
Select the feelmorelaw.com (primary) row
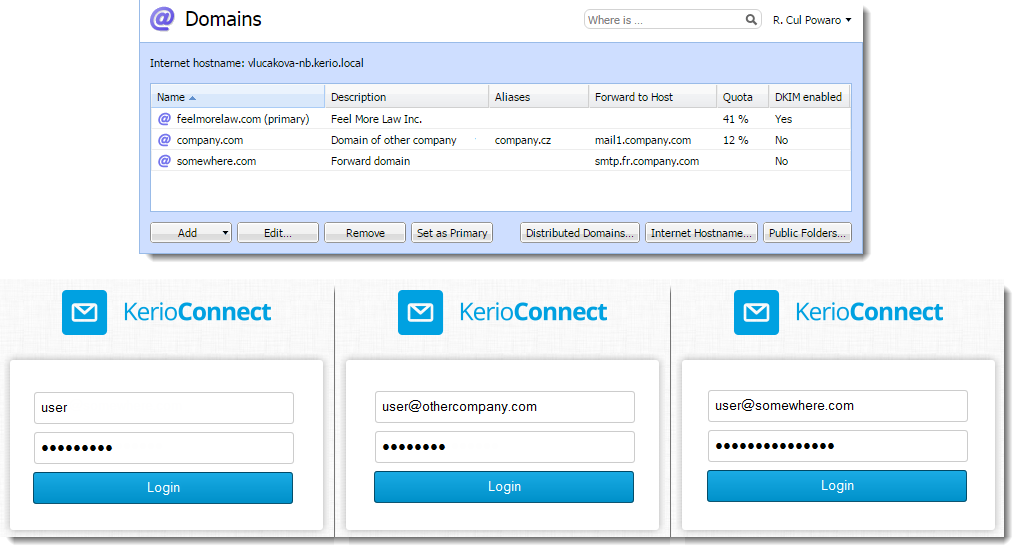click(501, 119)
